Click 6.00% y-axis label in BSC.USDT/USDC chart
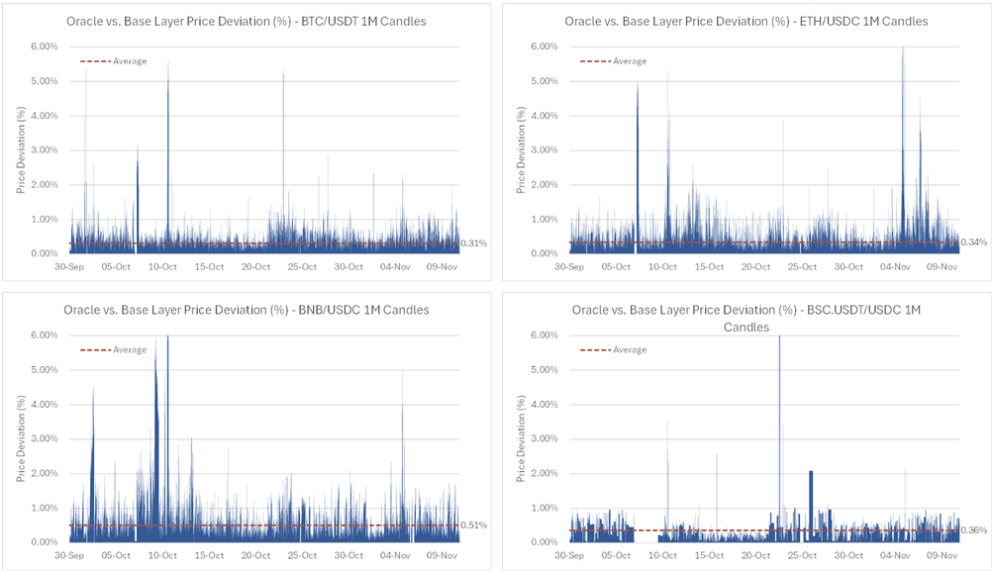The width and height of the screenshot is (993, 573). (539, 335)
